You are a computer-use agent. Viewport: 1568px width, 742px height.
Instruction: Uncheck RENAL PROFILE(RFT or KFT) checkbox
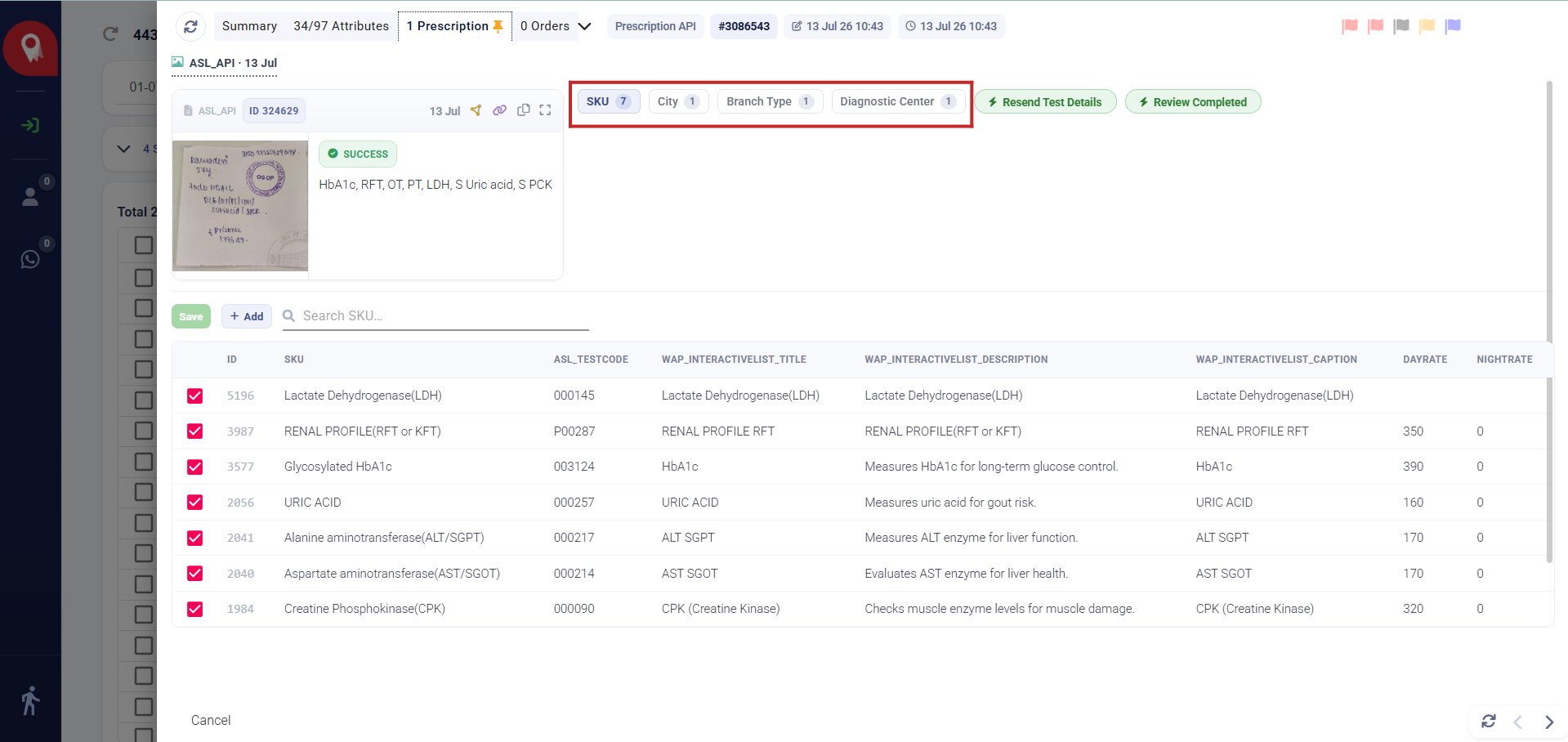(194, 431)
